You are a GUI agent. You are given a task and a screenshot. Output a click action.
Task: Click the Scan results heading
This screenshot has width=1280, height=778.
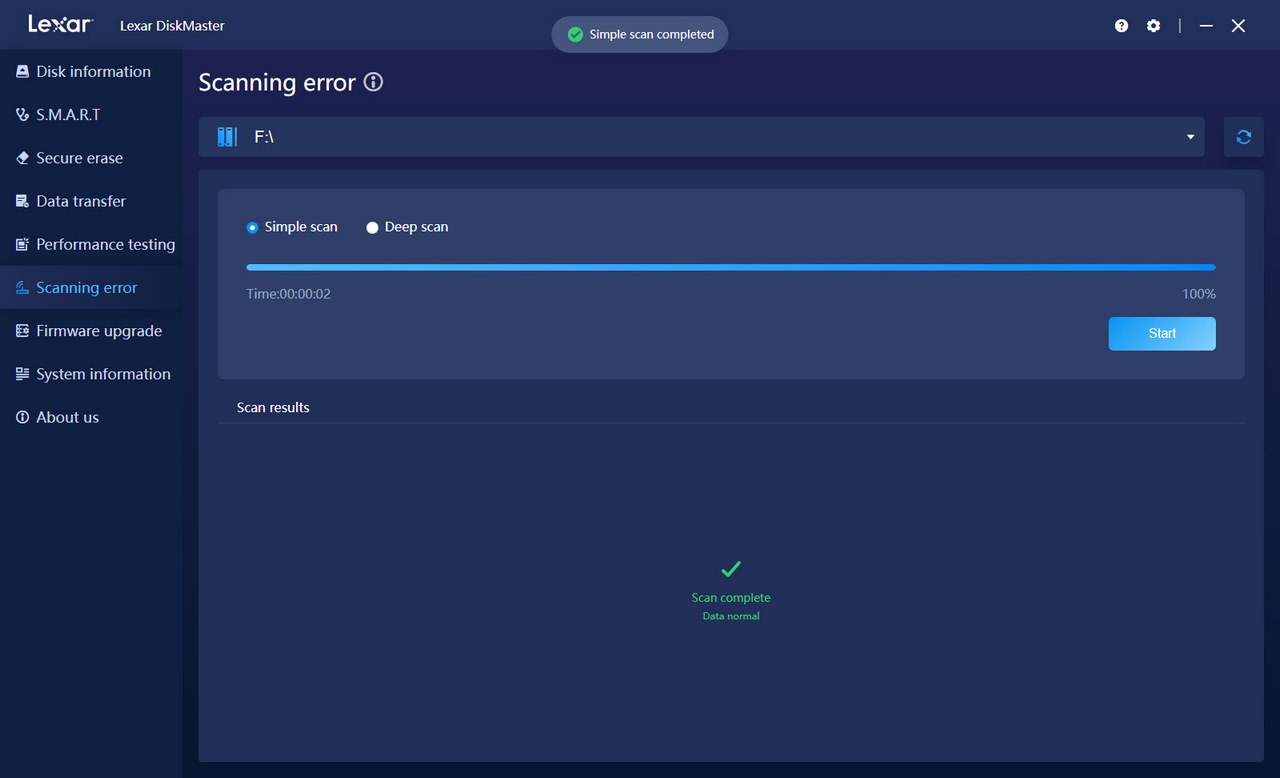coord(273,407)
